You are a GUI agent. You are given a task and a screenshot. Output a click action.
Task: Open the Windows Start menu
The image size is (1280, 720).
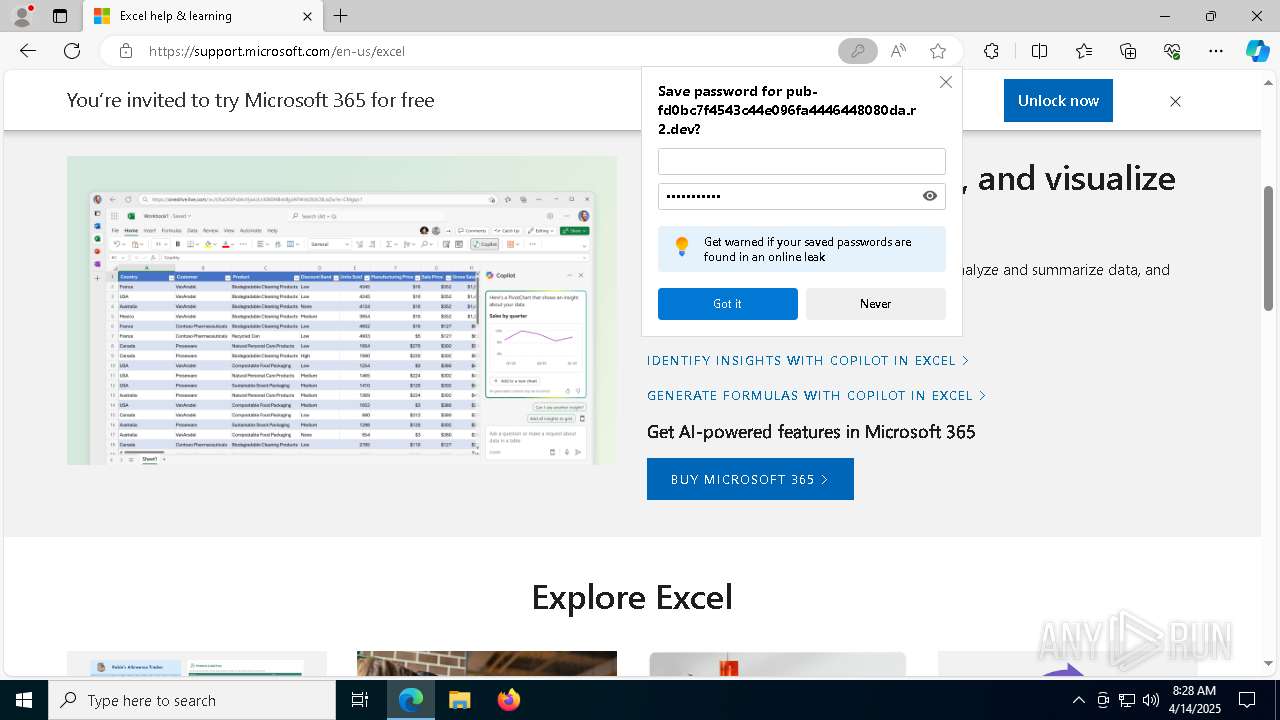(x=24, y=700)
